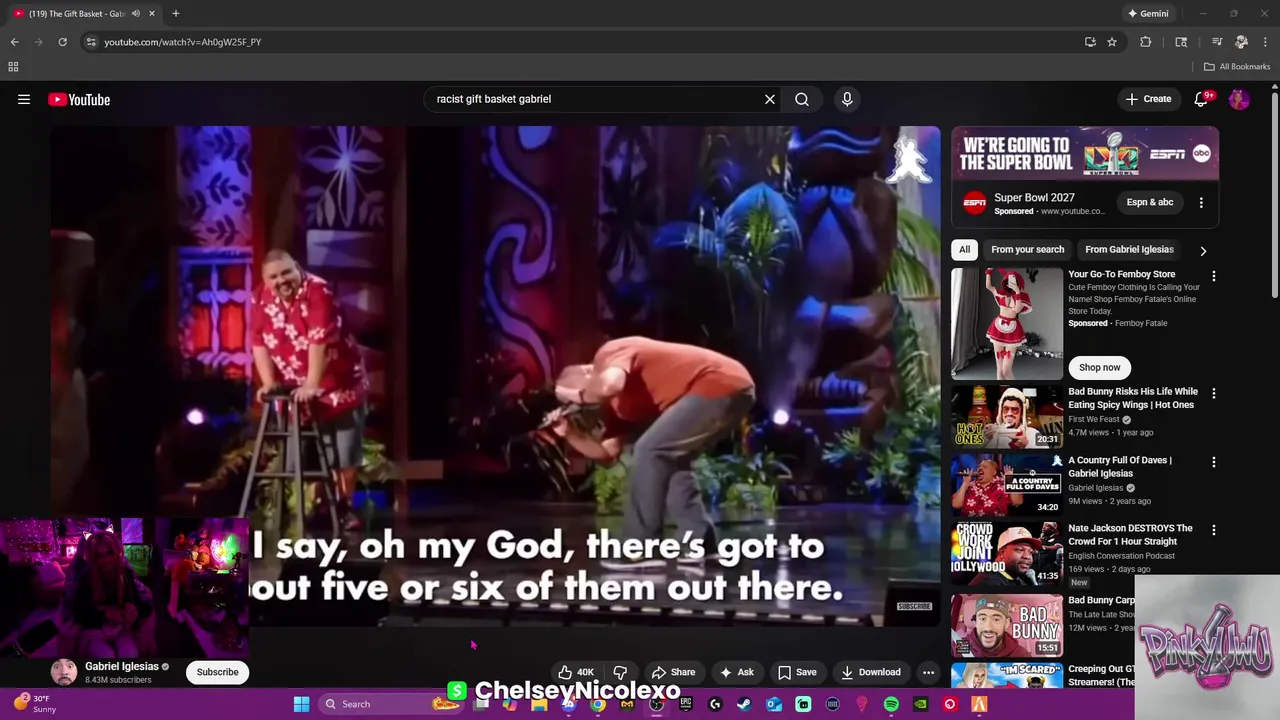
Task: Open the Create button menu
Action: click(x=1148, y=99)
